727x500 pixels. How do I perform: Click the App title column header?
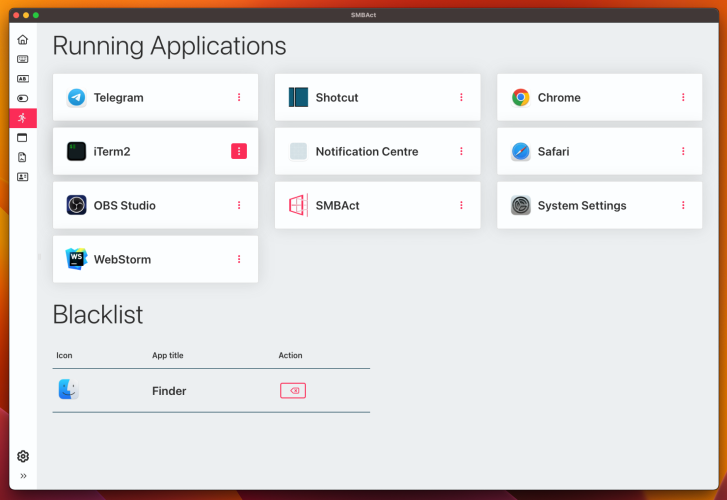168,355
